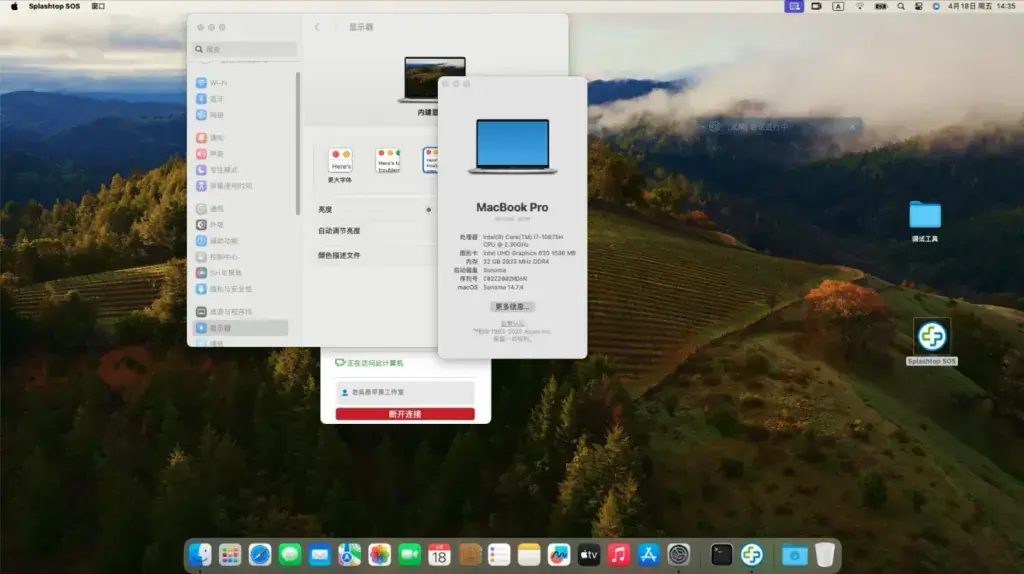Open App Store from the Dock

click(648, 555)
